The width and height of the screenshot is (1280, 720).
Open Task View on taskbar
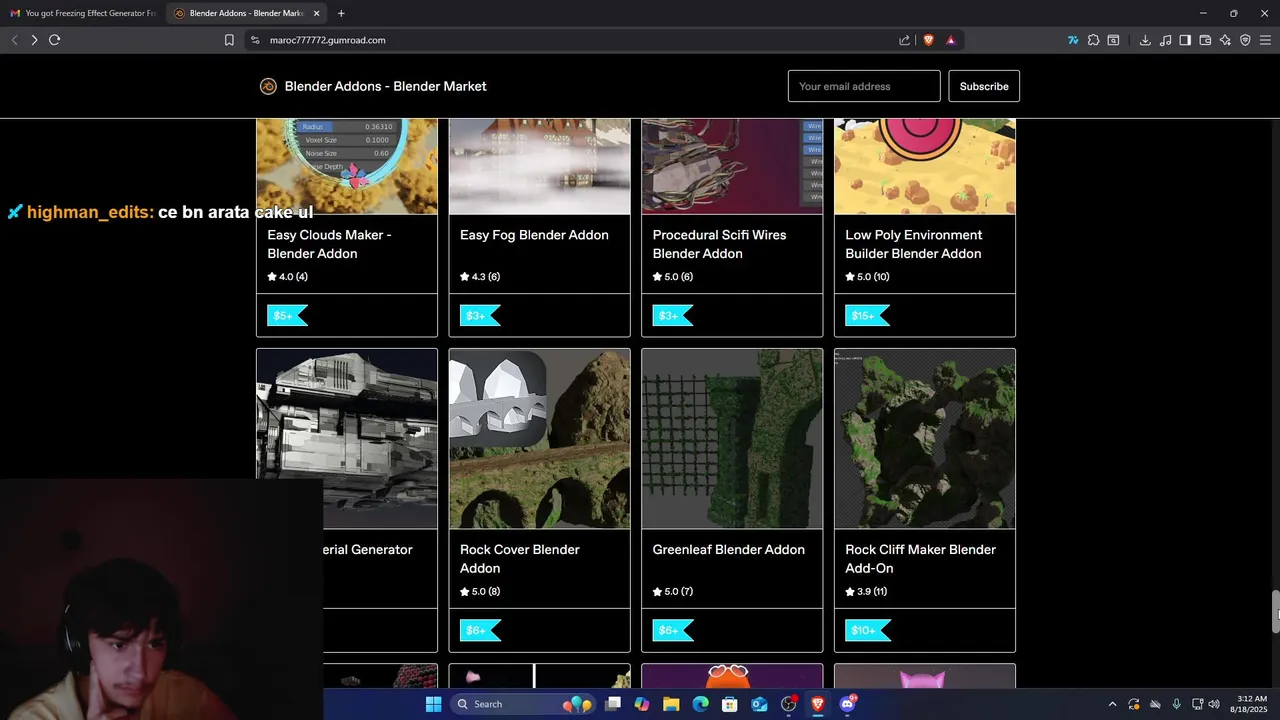(613, 704)
